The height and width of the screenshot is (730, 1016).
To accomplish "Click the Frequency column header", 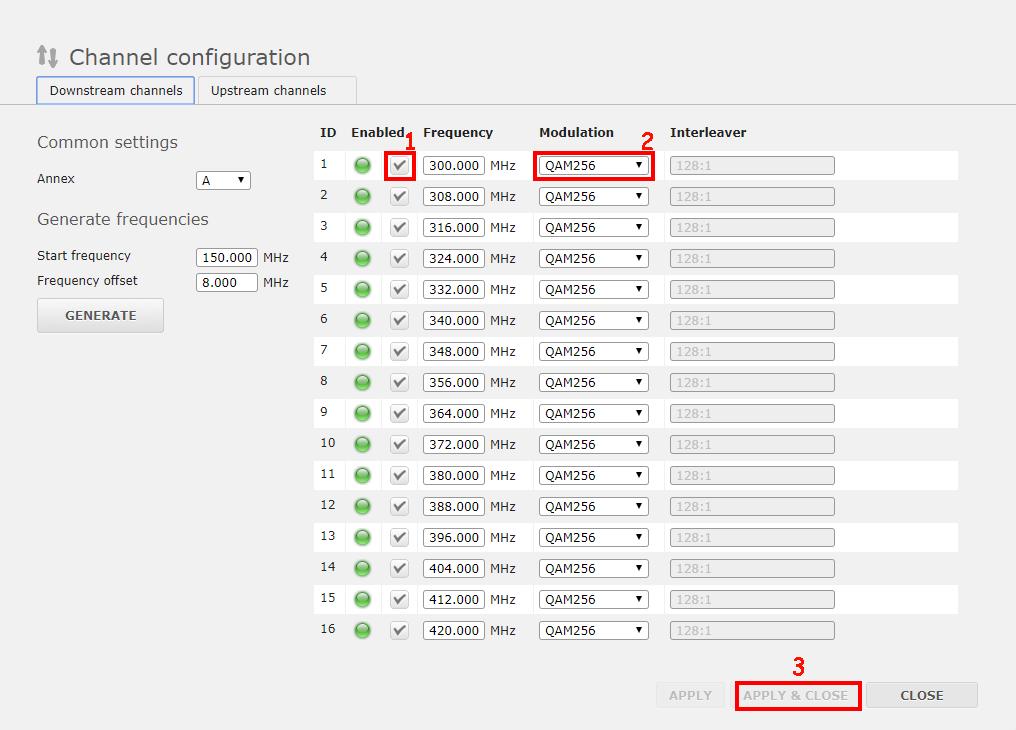I will [458, 133].
